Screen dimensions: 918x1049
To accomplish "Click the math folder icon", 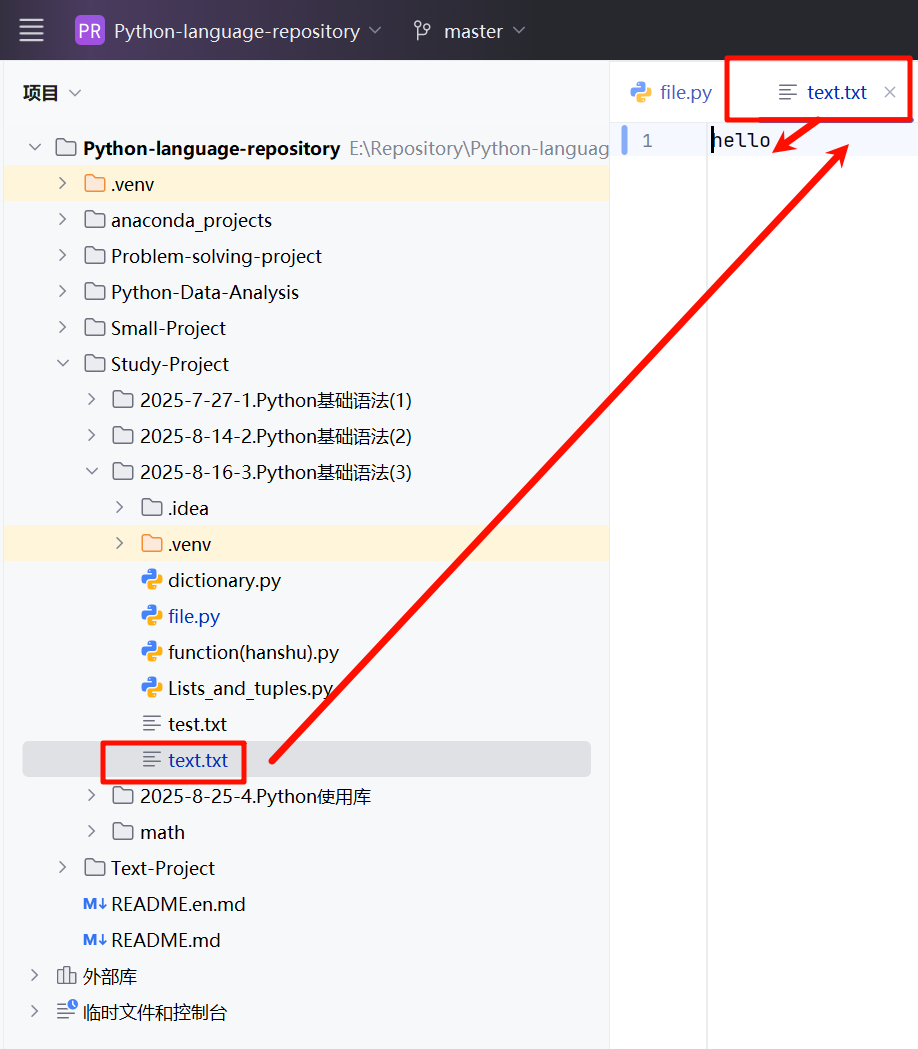I will tap(123, 832).
